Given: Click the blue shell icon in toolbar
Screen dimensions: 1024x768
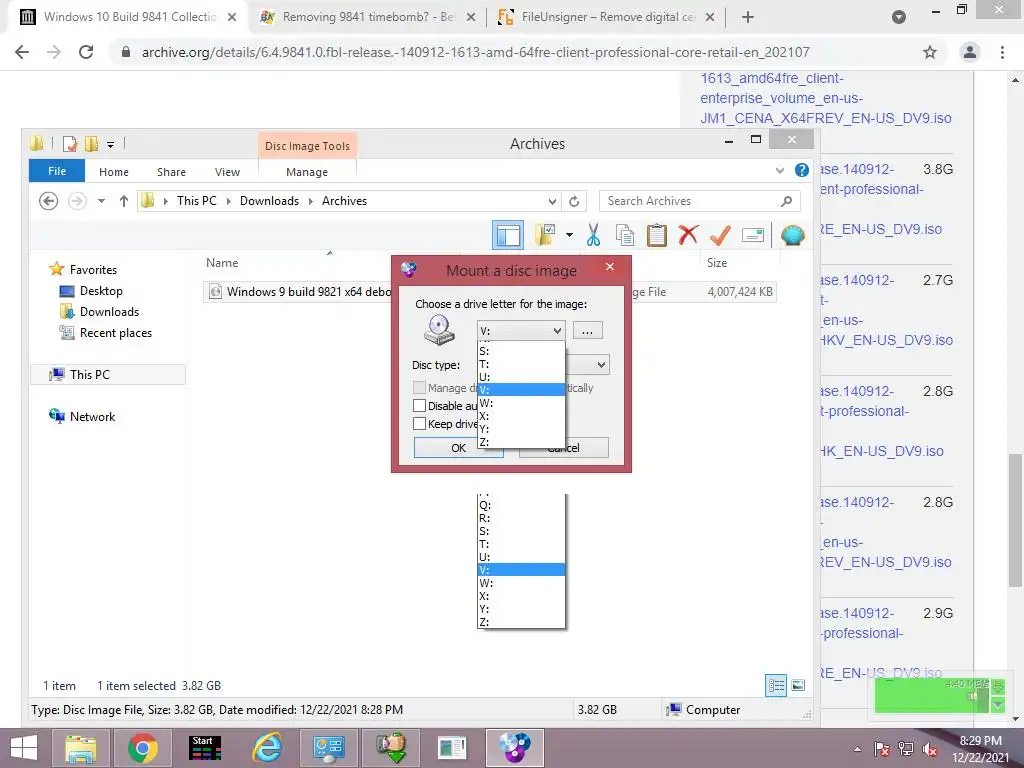Looking at the screenshot, I should [x=792, y=235].
